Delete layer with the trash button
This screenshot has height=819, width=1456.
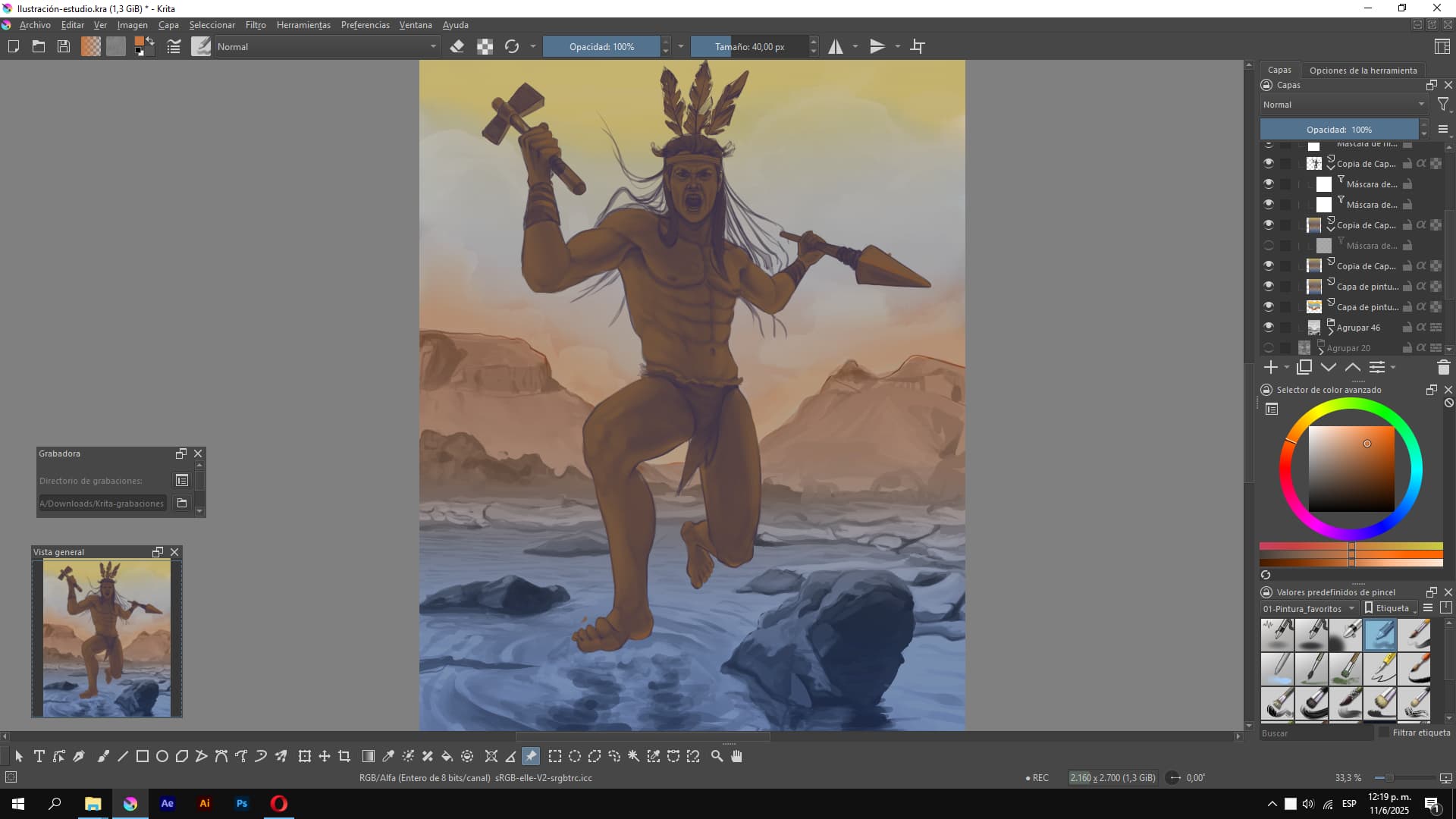point(1443,368)
